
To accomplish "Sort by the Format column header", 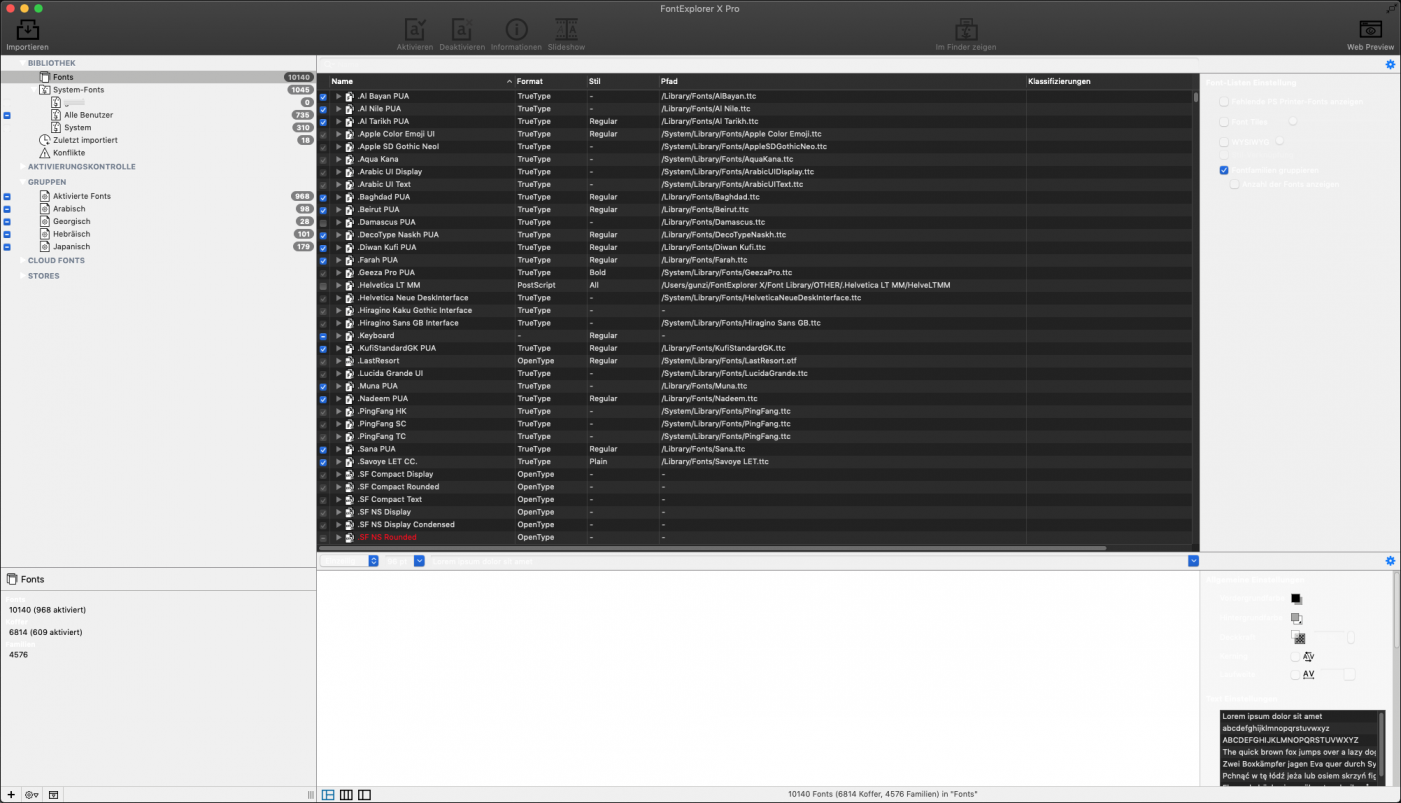I will click(550, 81).
